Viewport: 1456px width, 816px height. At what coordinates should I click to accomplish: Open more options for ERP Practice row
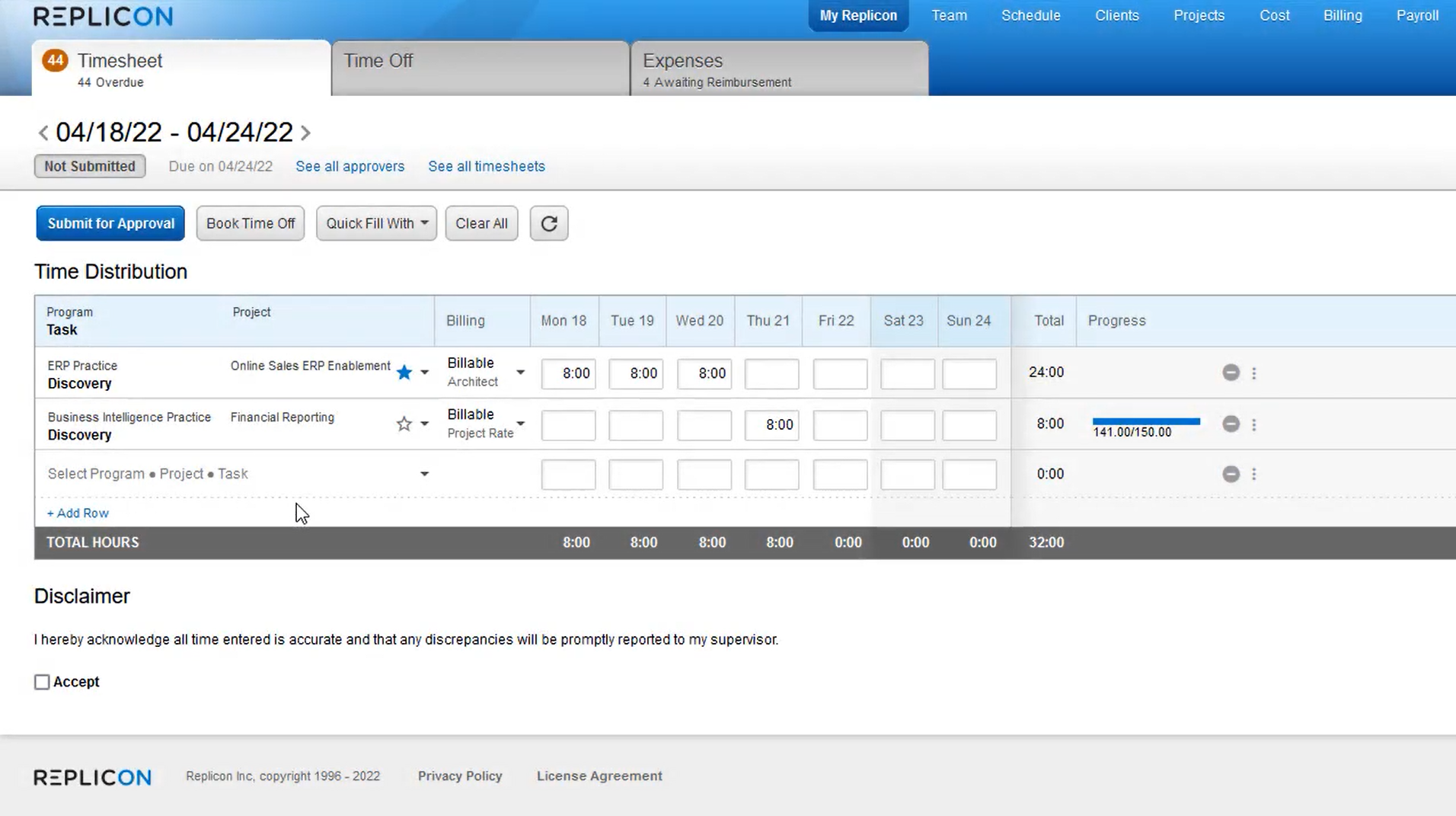click(x=1254, y=373)
